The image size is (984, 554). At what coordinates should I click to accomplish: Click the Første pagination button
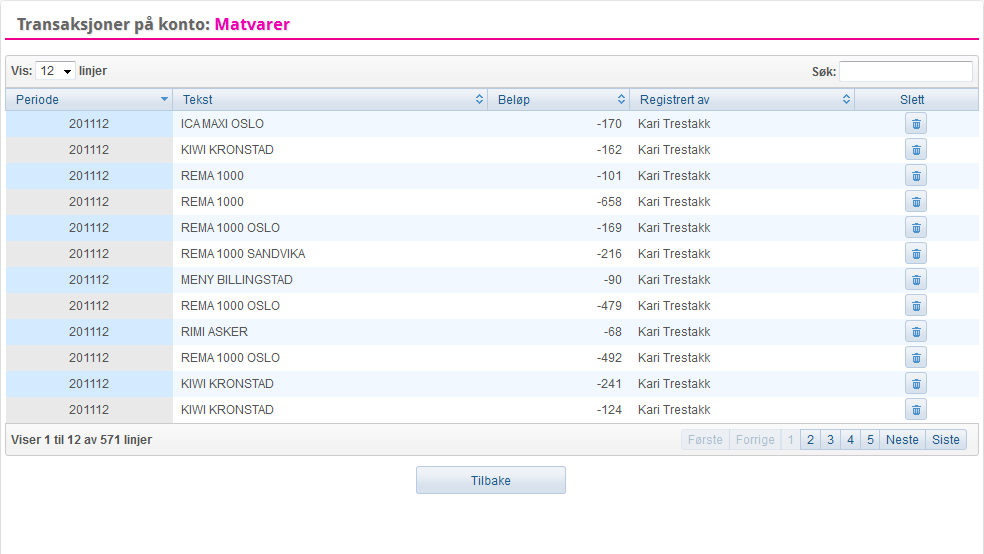[705, 440]
